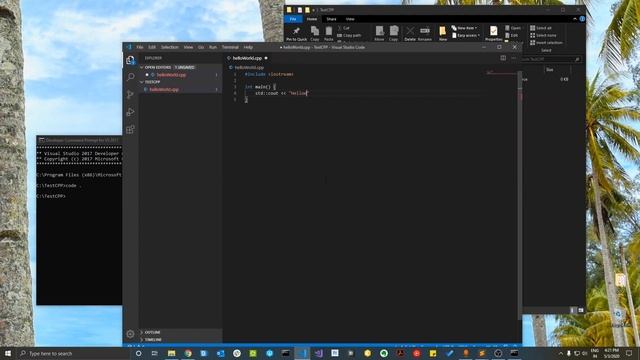Switch File Explorer to details view button
This screenshot has height=360, width=640.
tap(572, 310)
